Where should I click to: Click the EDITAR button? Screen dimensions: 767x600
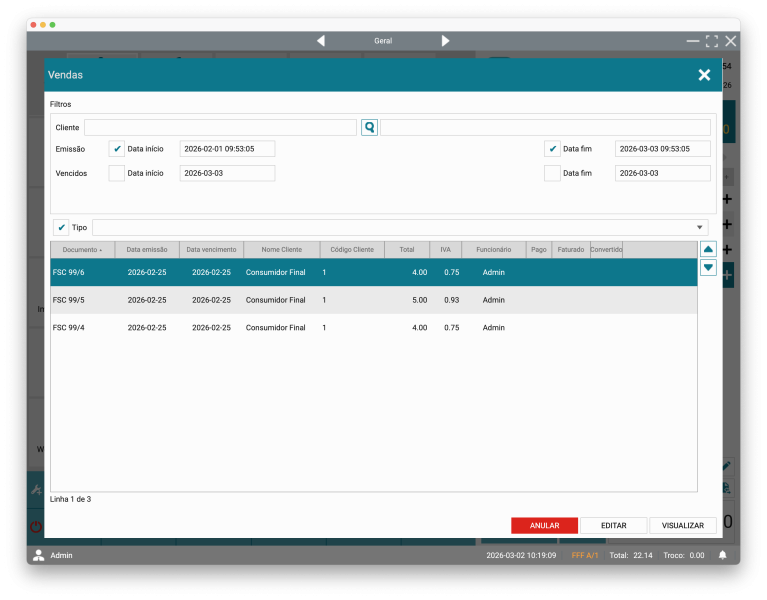pos(613,525)
